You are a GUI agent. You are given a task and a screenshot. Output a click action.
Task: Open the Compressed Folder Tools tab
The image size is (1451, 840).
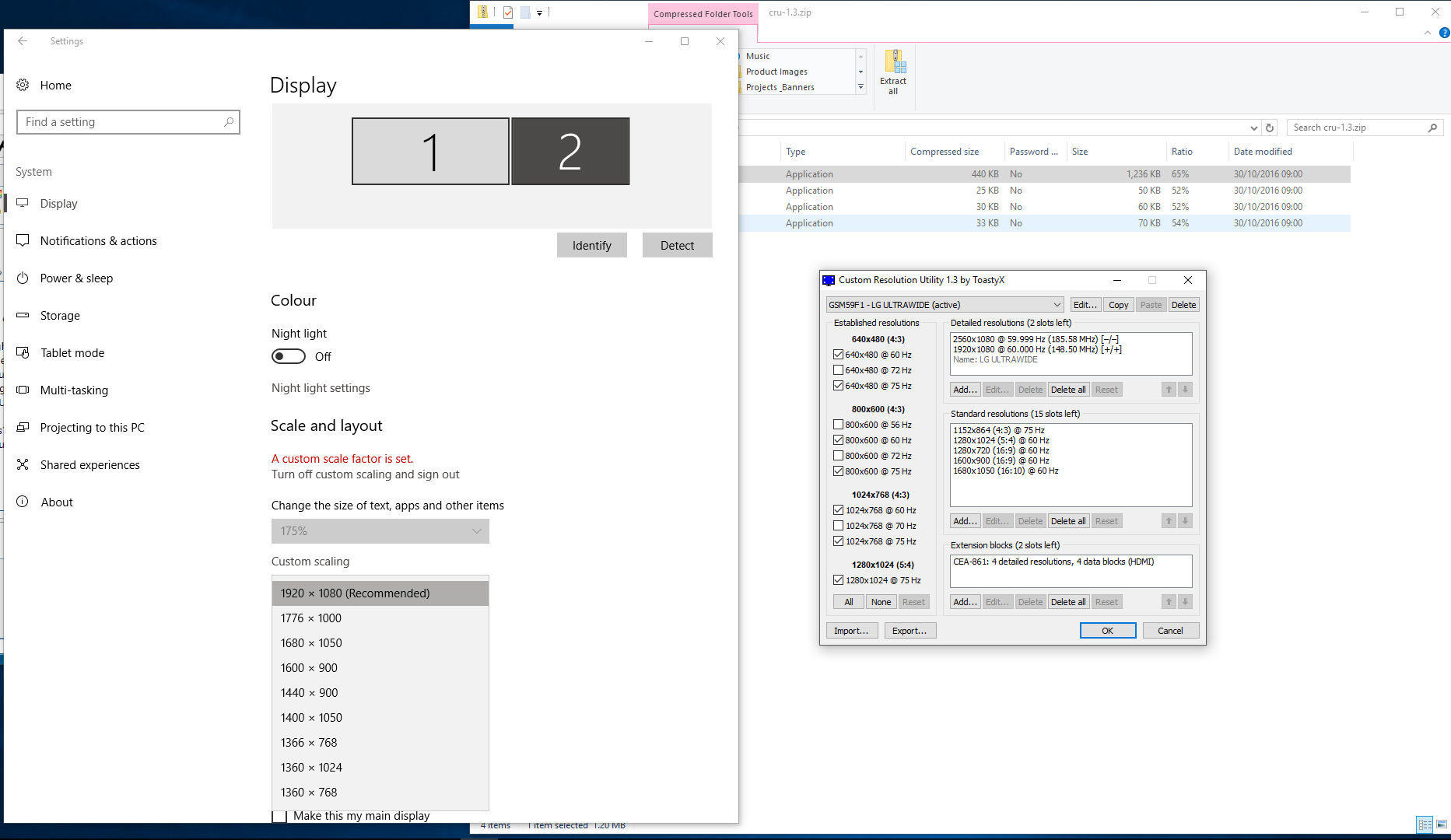point(703,14)
